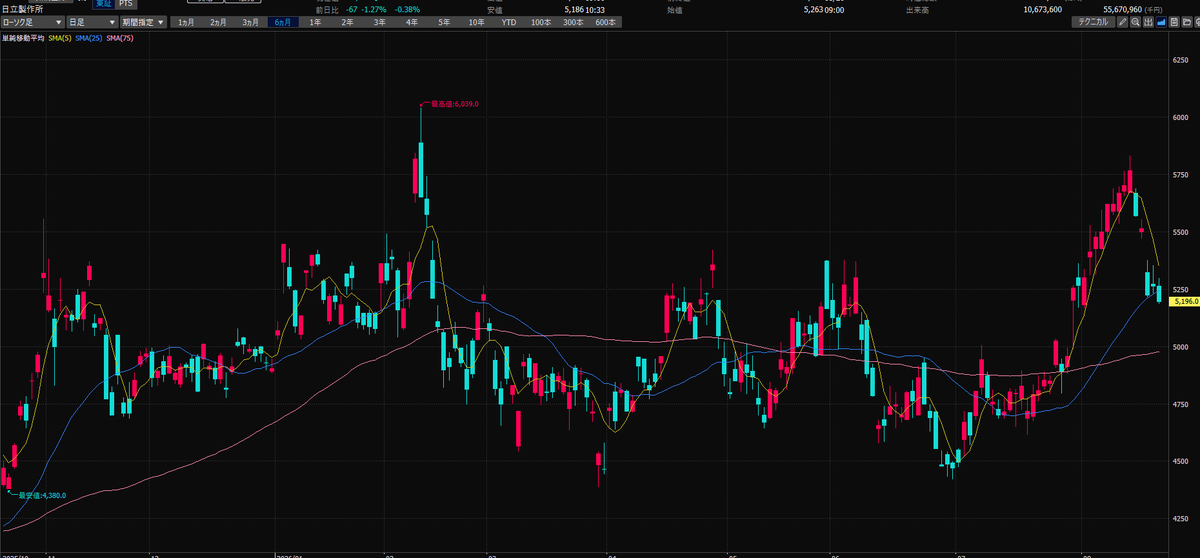Screen dimensions: 1200x558
Task: Show the last 600本 candles
Action: click(605, 22)
